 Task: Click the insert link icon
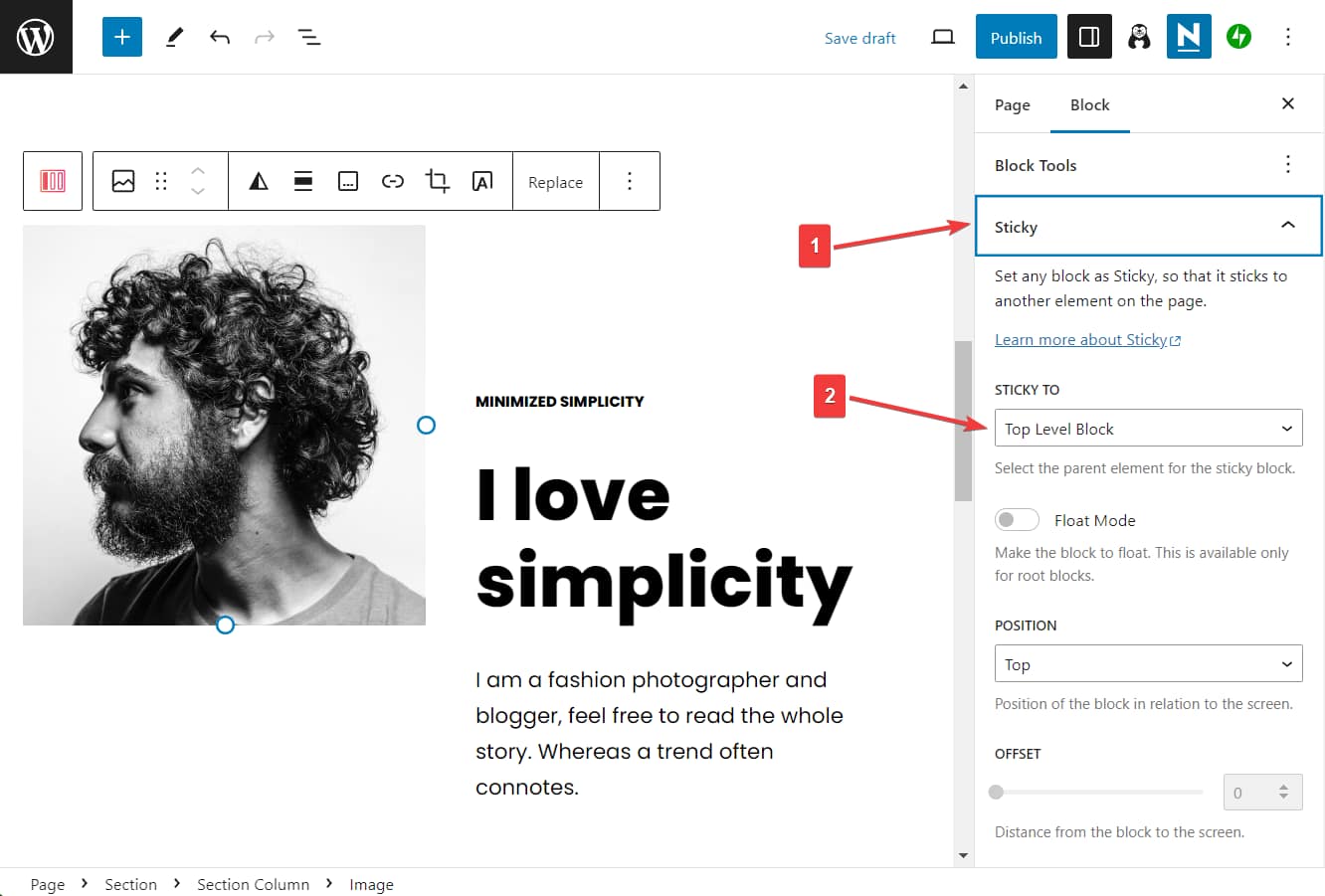tap(393, 181)
